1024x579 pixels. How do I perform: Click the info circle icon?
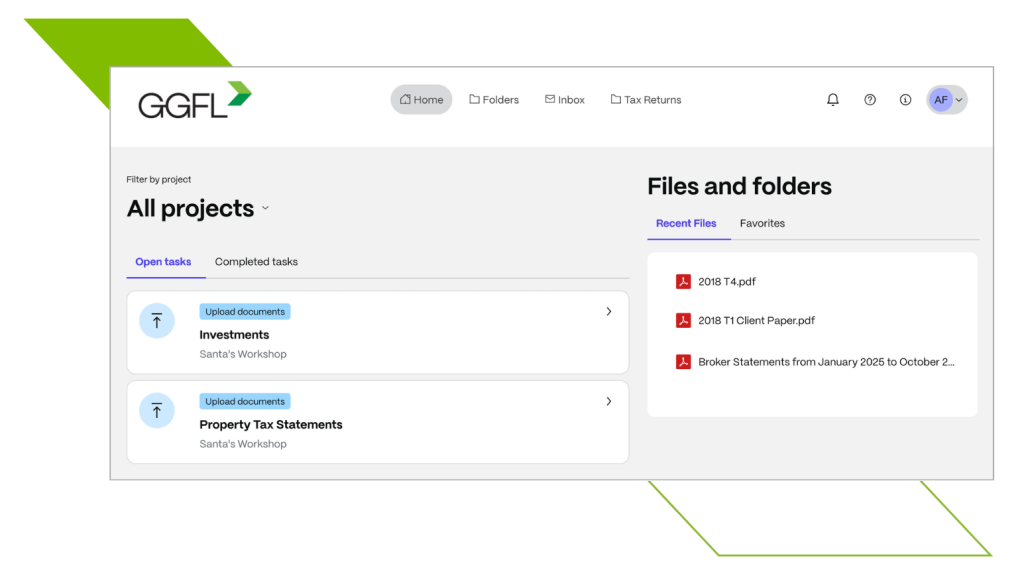(x=905, y=100)
